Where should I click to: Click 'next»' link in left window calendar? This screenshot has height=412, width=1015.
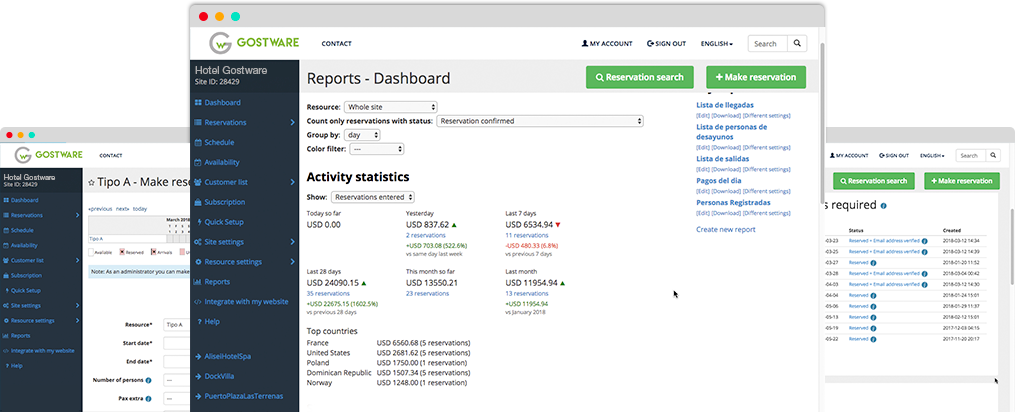122,209
